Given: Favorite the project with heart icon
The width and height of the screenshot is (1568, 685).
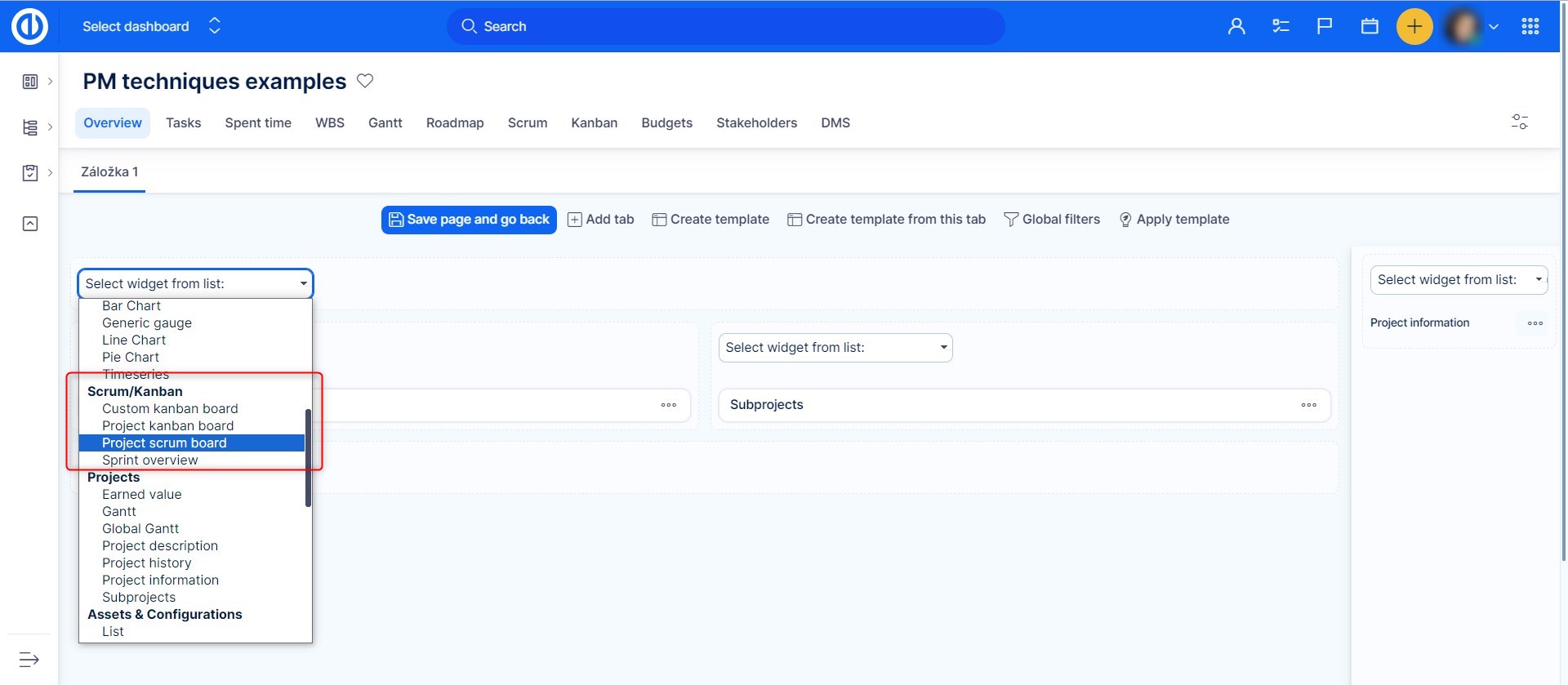Looking at the screenshot, I should tap(365, 81).
